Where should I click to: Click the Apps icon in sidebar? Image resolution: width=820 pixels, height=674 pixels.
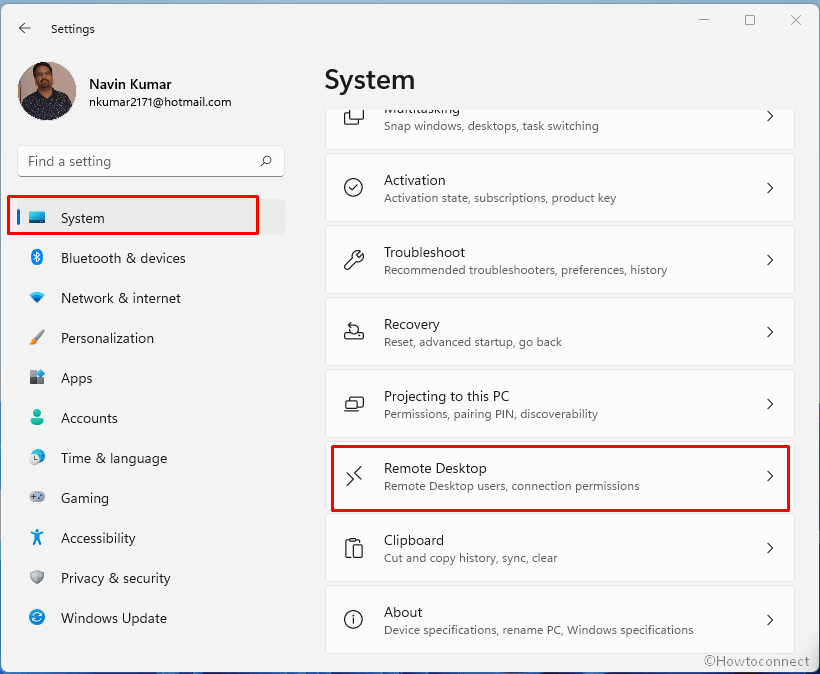pyautogui.click(x=37, y=377)
